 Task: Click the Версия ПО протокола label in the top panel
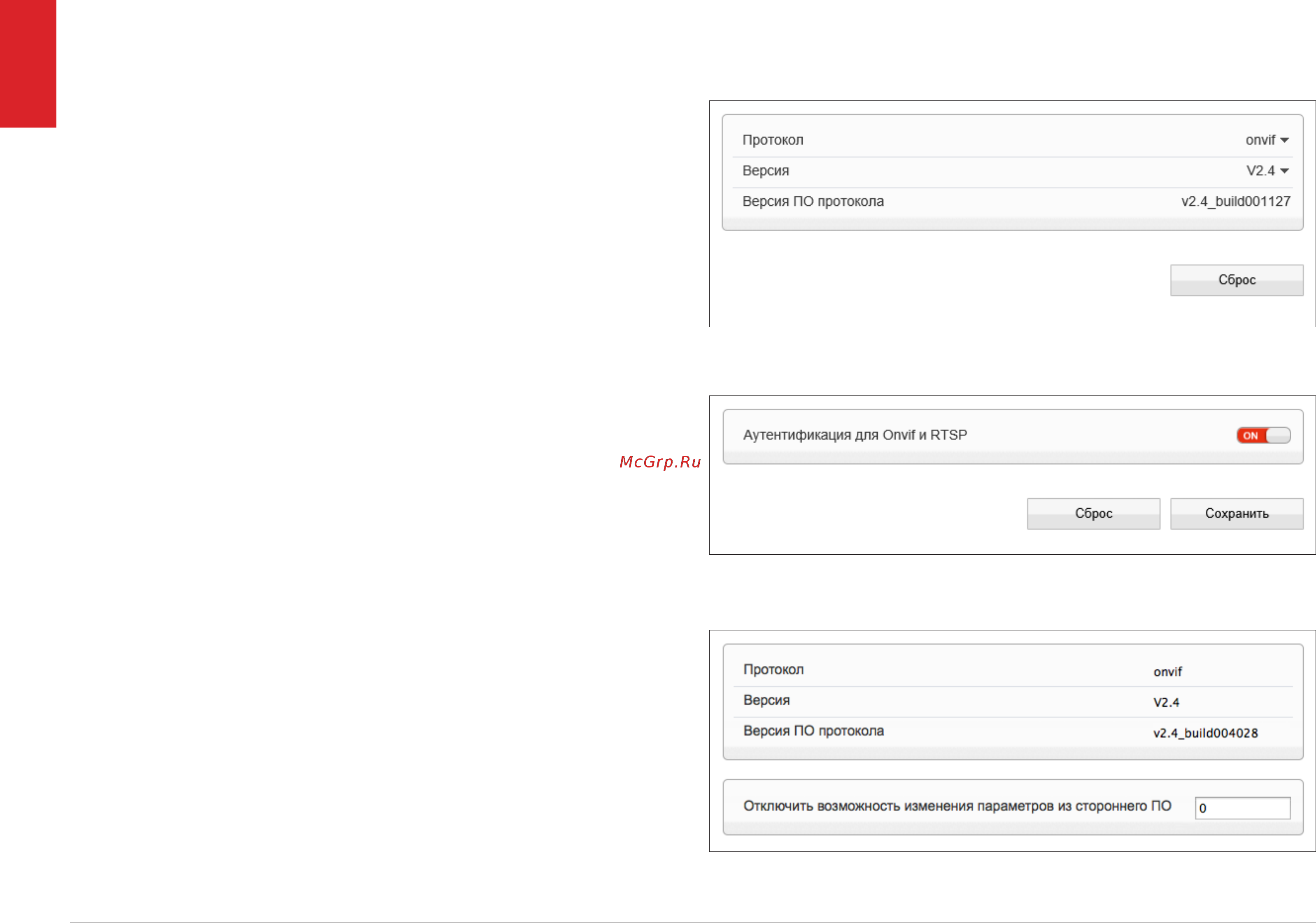point(813,202)
